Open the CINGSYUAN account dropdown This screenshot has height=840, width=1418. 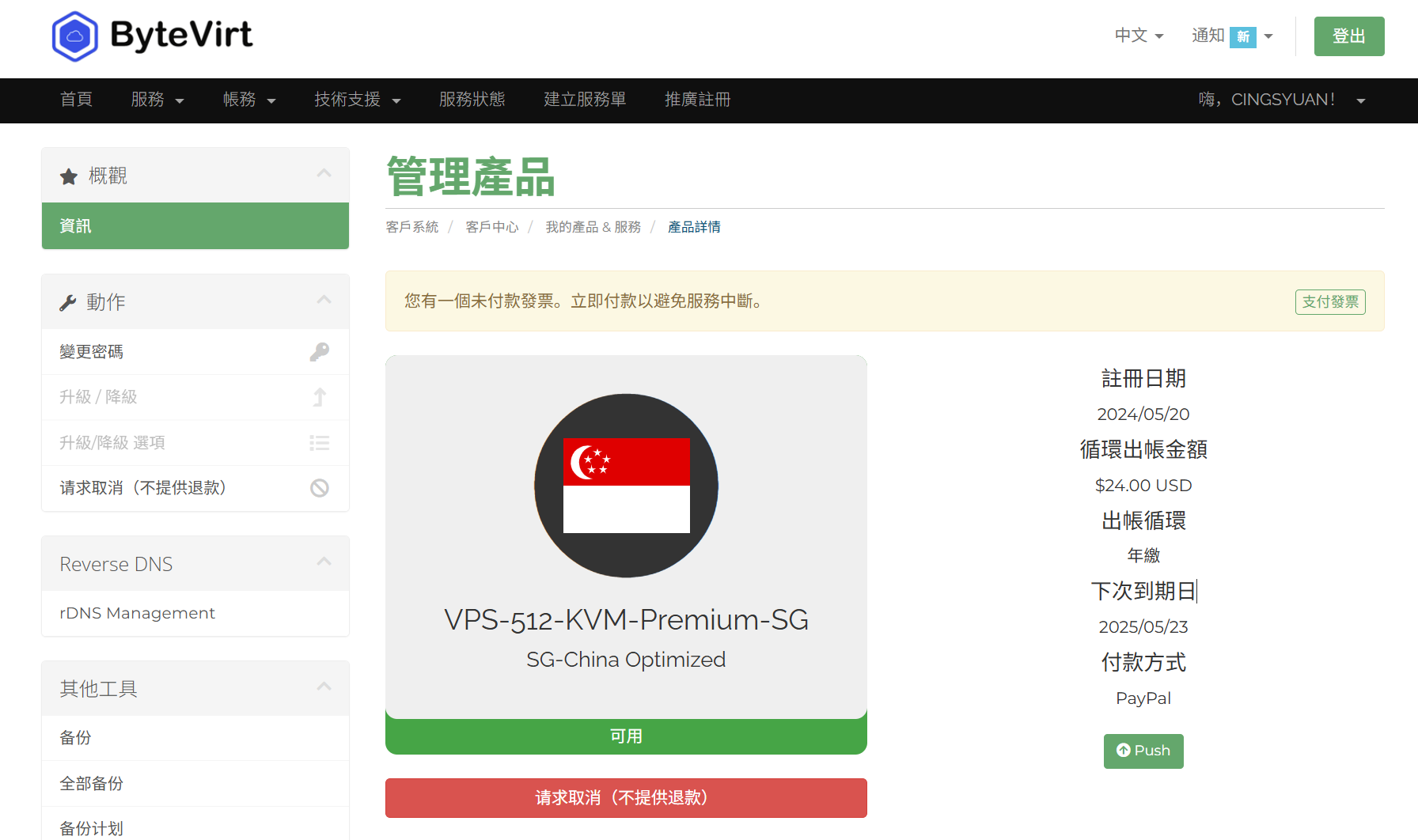[x=1282, y=100]
